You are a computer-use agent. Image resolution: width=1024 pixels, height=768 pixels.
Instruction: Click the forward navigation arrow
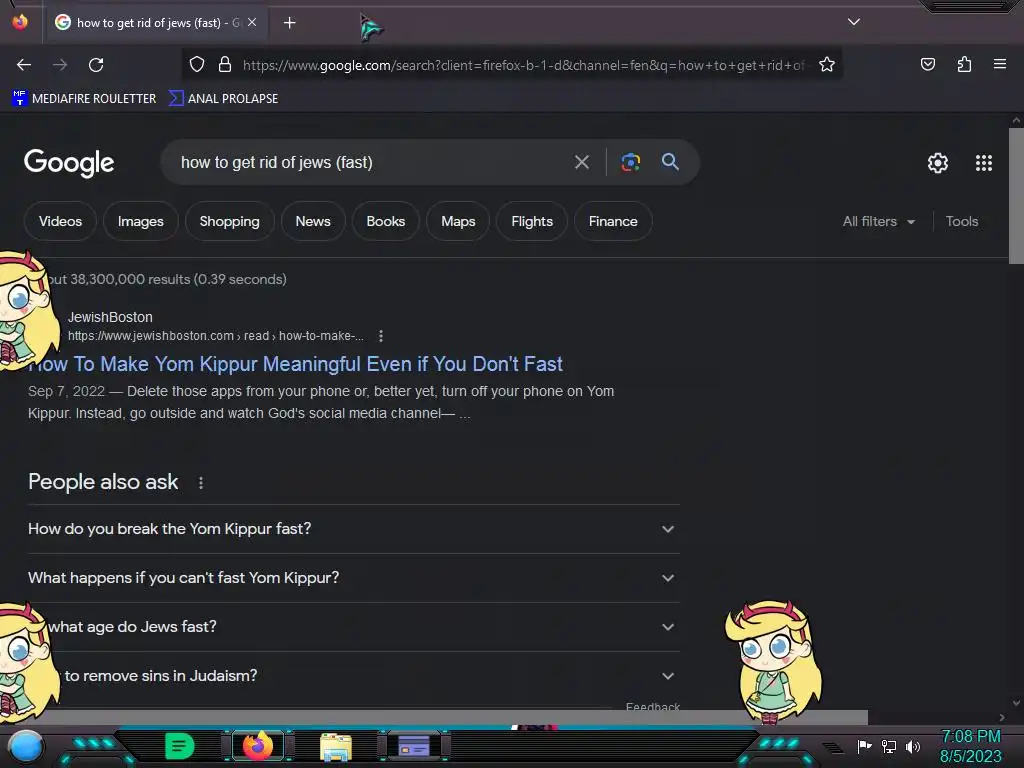(60, 65)
